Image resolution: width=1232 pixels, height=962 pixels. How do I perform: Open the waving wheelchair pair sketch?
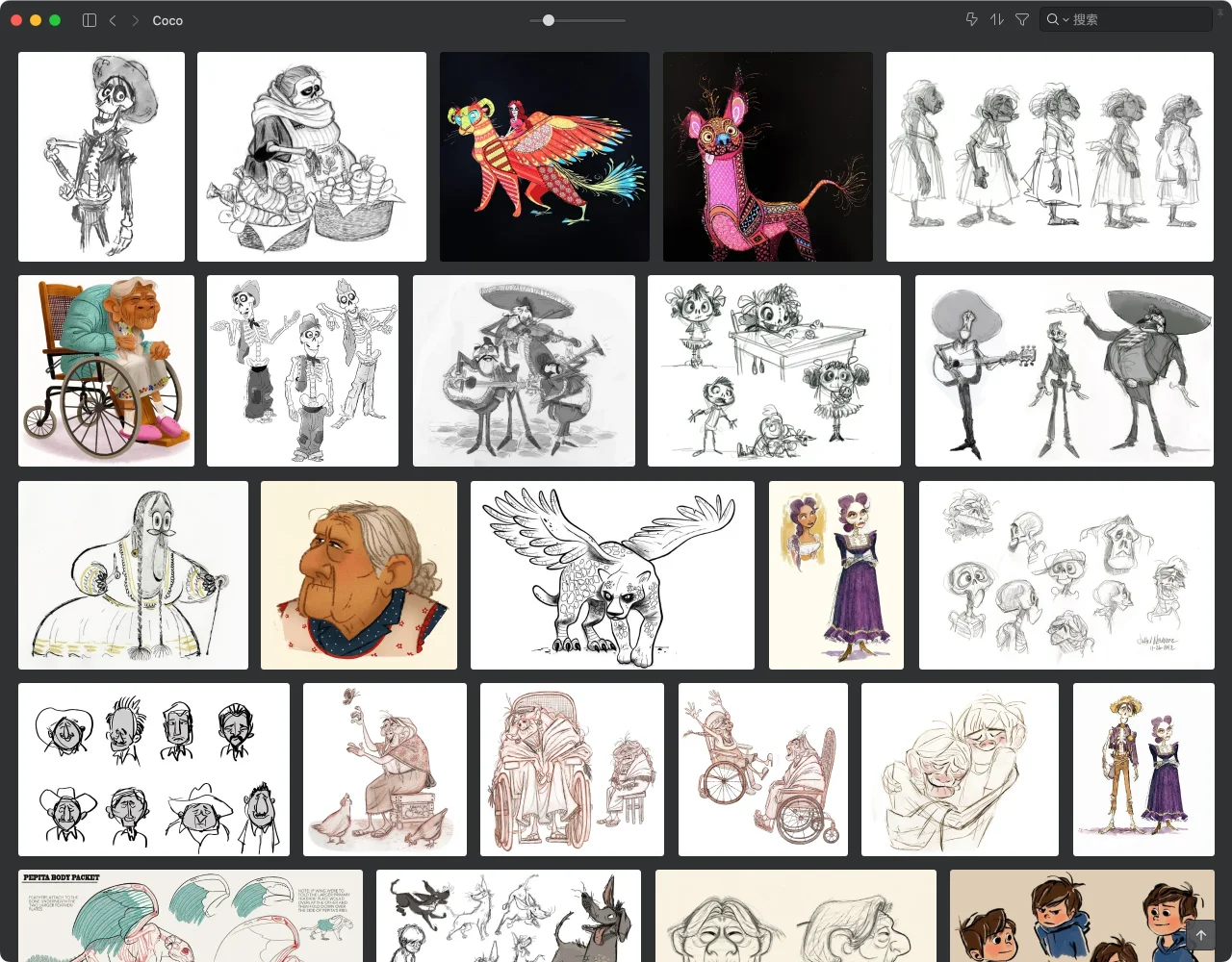(x=763, y=770)
